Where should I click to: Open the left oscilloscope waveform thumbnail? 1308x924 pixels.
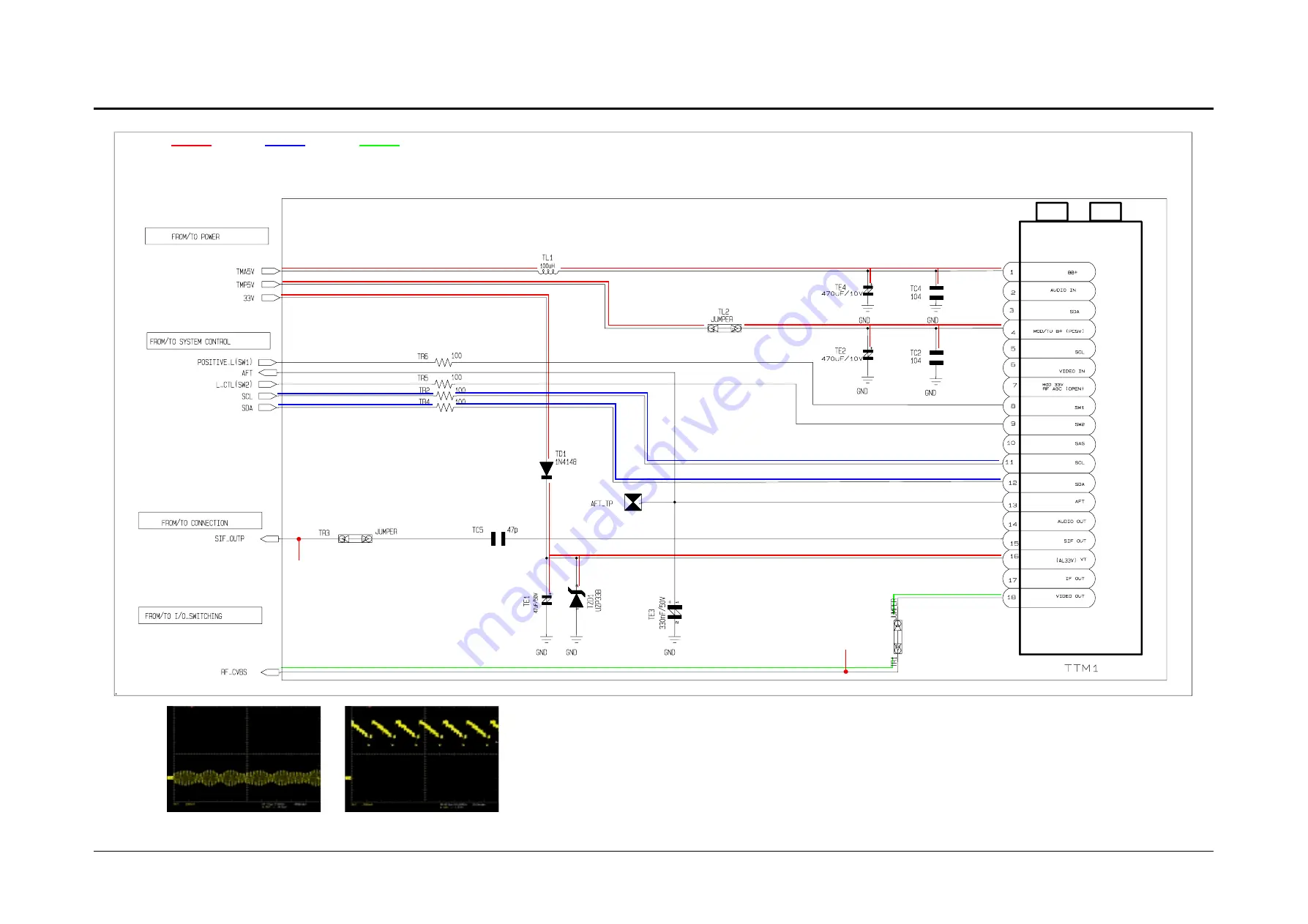[x=244, y=759]
